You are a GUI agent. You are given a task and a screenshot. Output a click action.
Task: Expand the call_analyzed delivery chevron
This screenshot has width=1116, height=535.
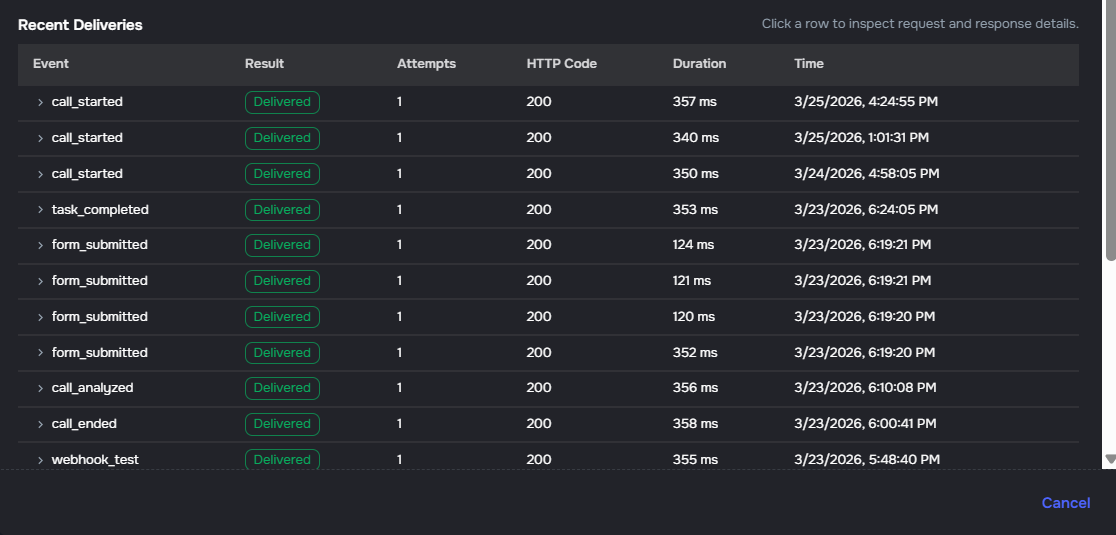click(x=41, y=388)
